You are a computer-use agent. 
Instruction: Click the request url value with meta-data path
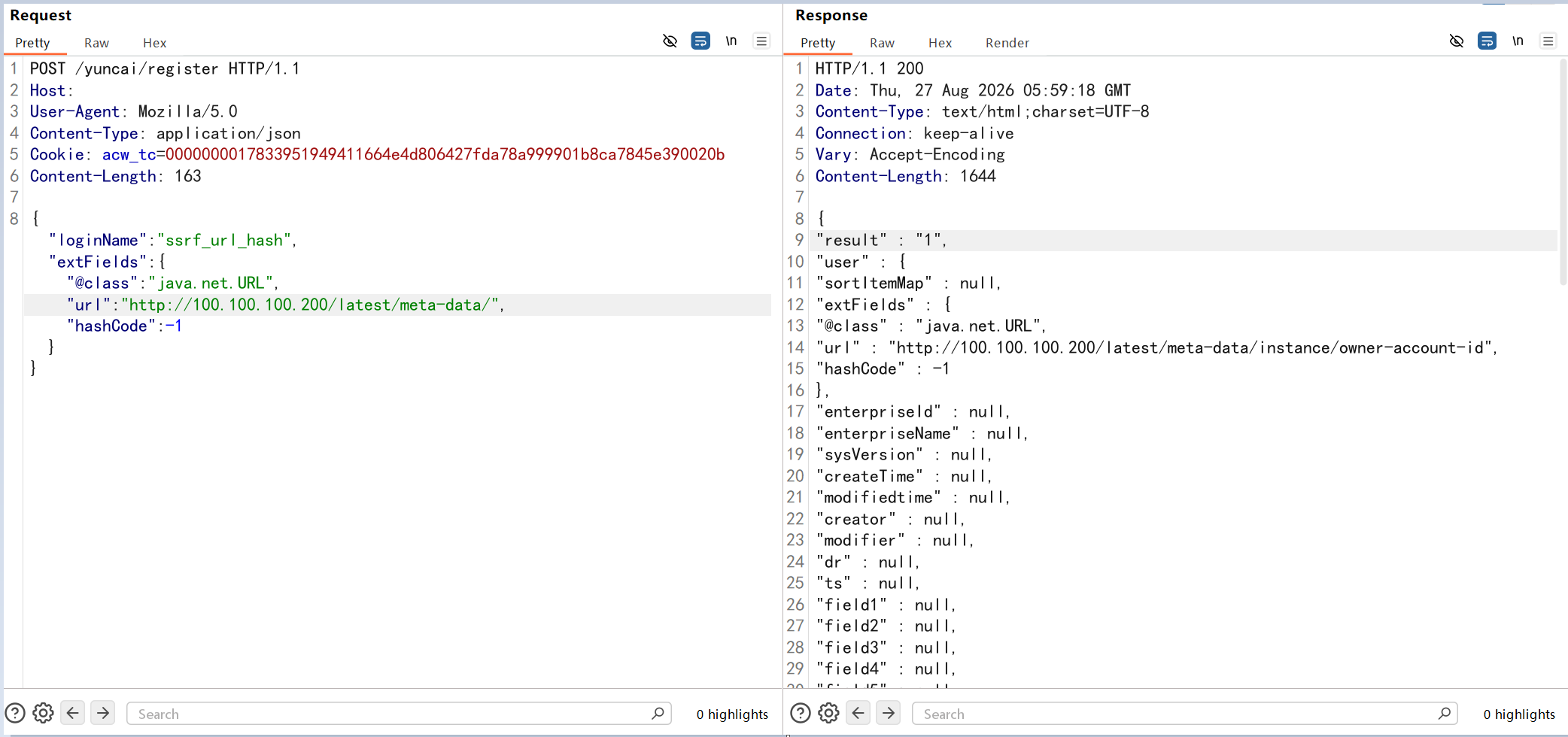[309, 305]
